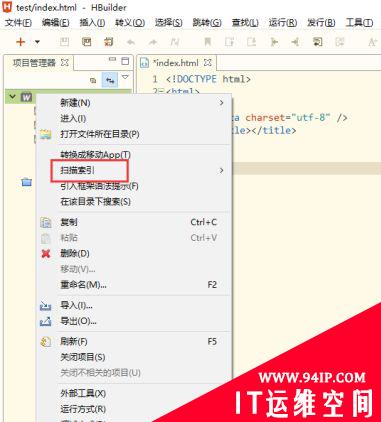
Task: Click the Redo arrow icon
Action: tap(153, 42)
